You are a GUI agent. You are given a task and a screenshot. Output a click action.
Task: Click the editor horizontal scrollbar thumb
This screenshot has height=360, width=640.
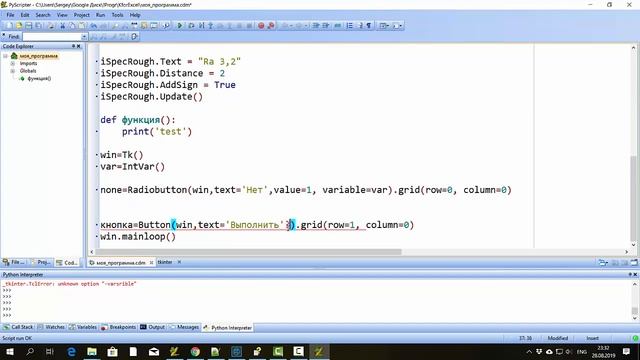tap(248, 252)
